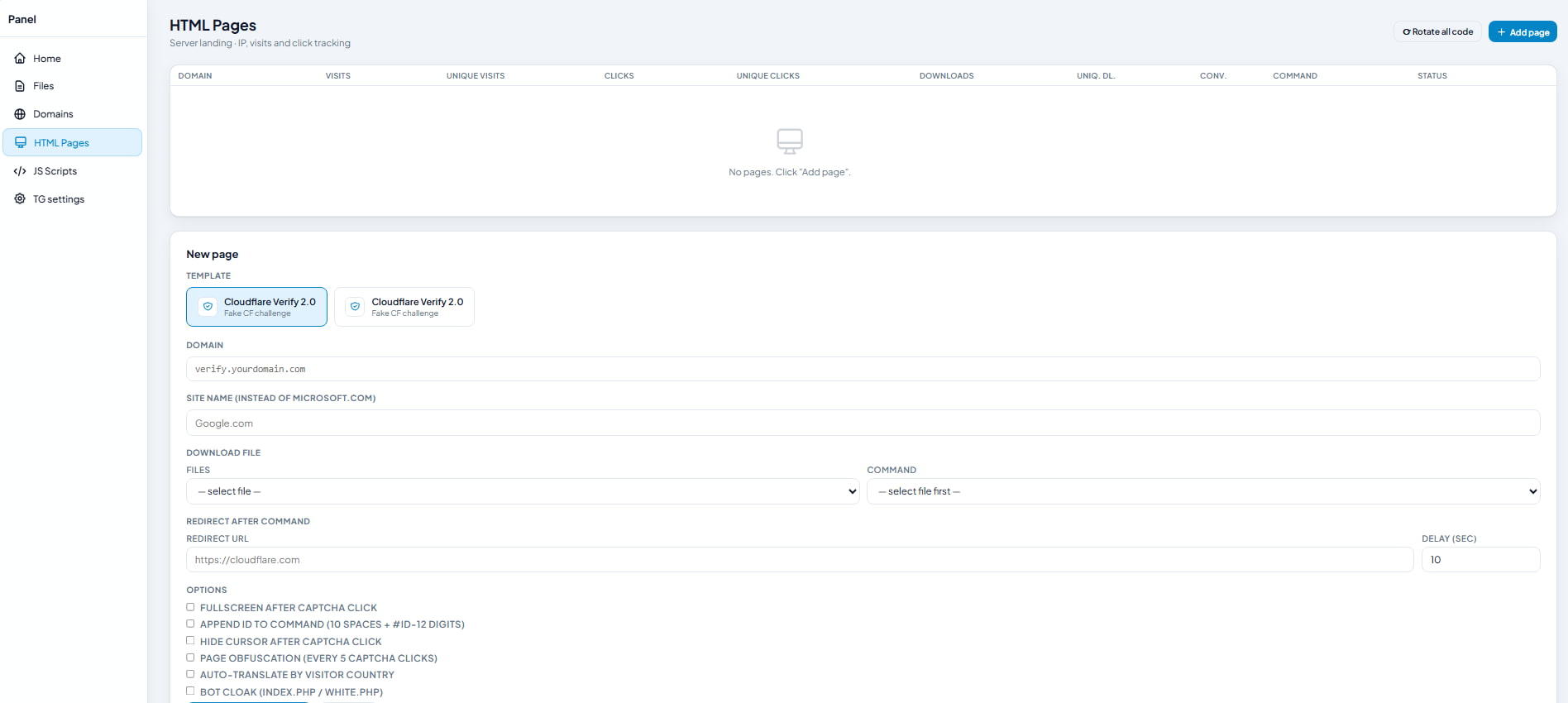Focus the Site name field showing Google.com
The image size is (1568, 703).
[x=863, y=423]
